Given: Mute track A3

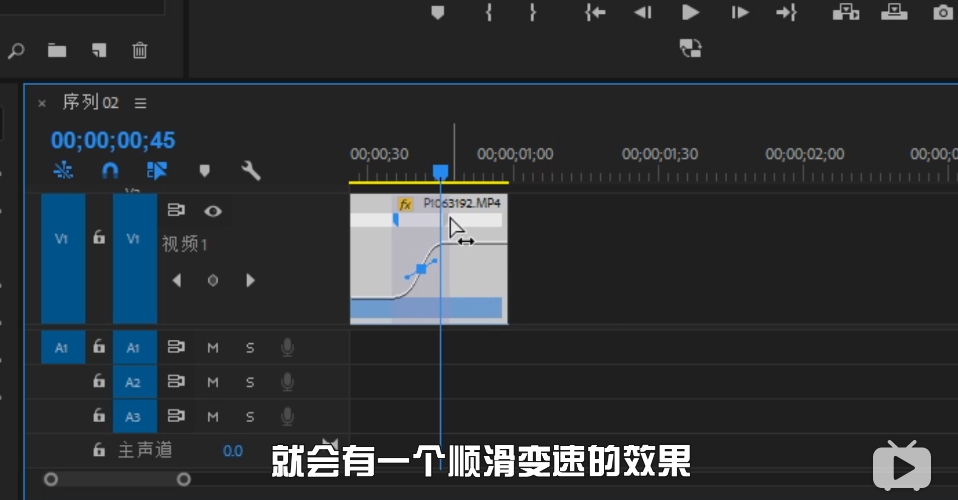Looking at the screenshot, I should pos(213,416).
